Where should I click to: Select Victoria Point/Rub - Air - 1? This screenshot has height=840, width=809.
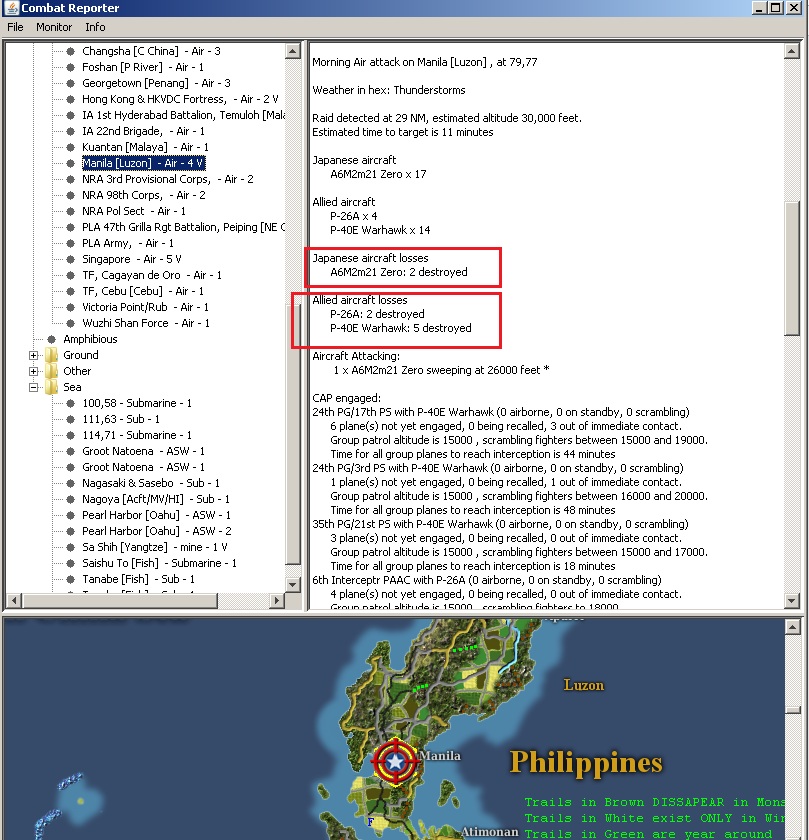coord(145,308)
